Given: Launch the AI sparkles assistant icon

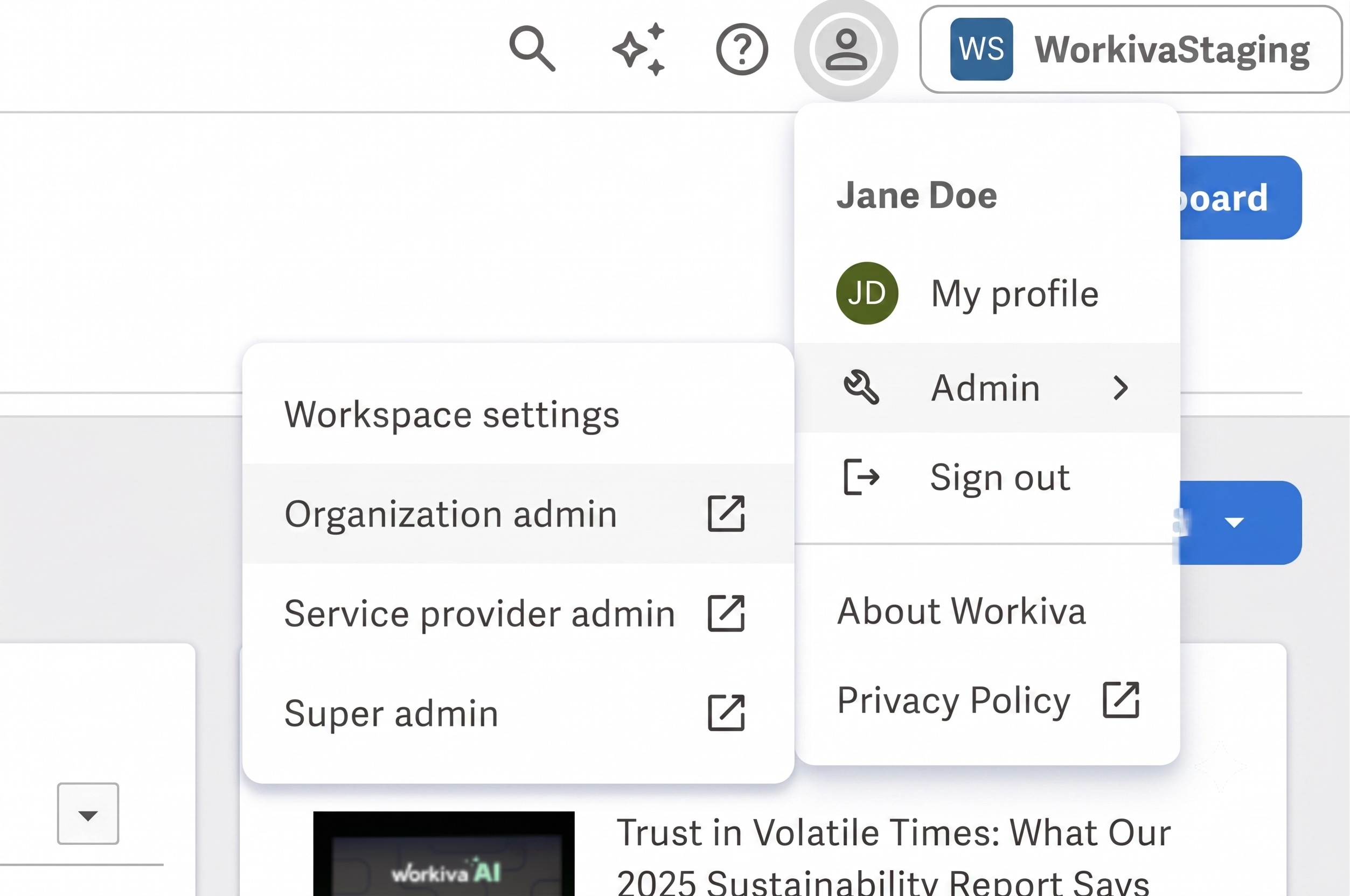Looking at the screenshot, I should (x=639, y=49).
